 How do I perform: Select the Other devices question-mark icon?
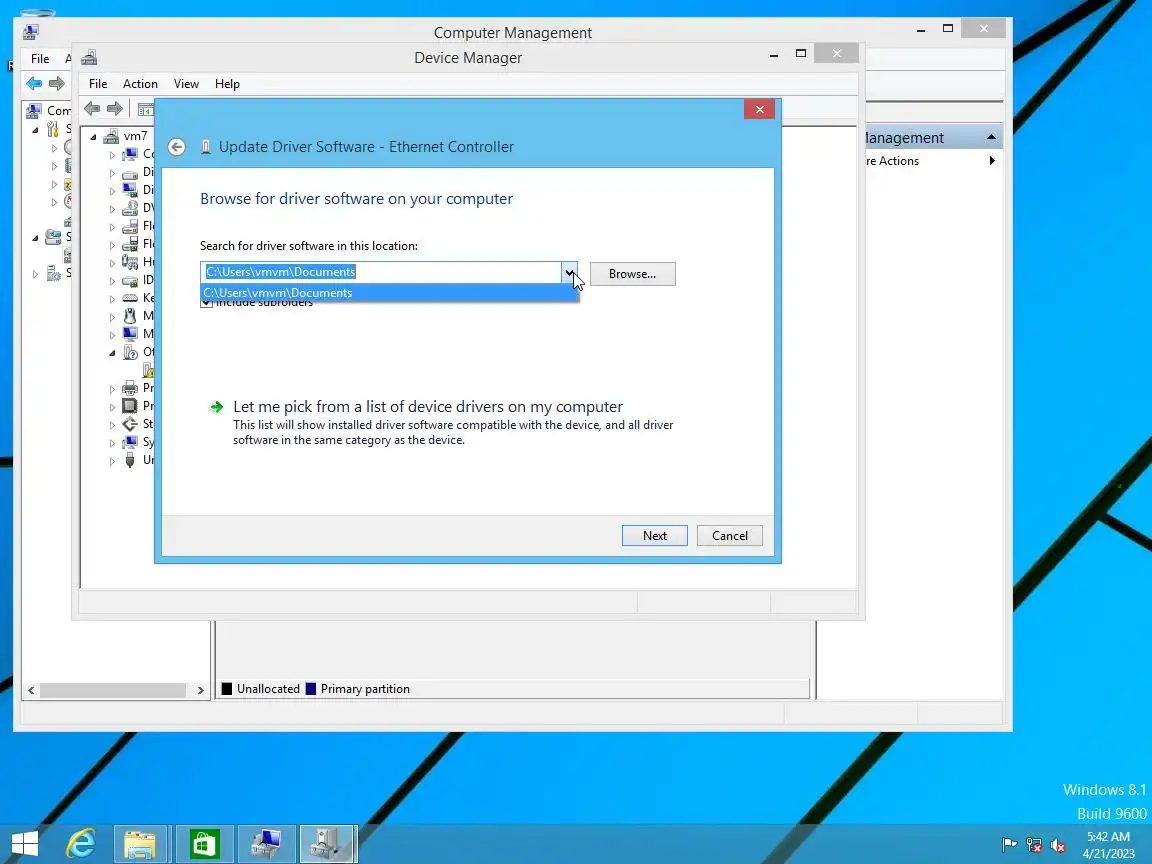click(130, 353)
